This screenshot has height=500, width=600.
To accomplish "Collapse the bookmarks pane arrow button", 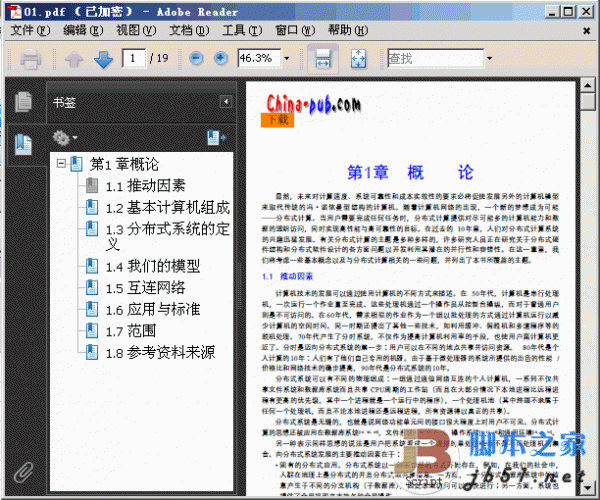I will [226, 102].
